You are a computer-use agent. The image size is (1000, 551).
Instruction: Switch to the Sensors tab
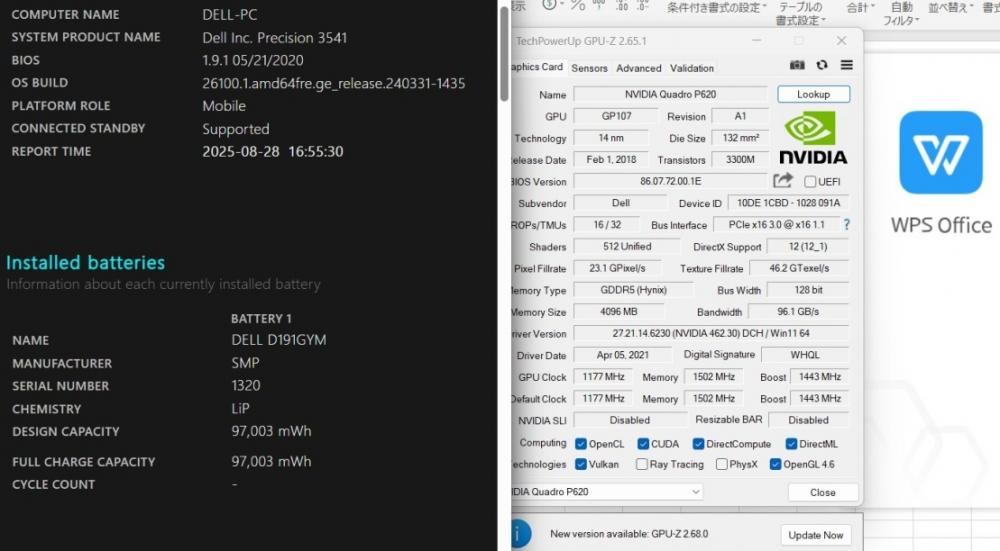[589, 68]
